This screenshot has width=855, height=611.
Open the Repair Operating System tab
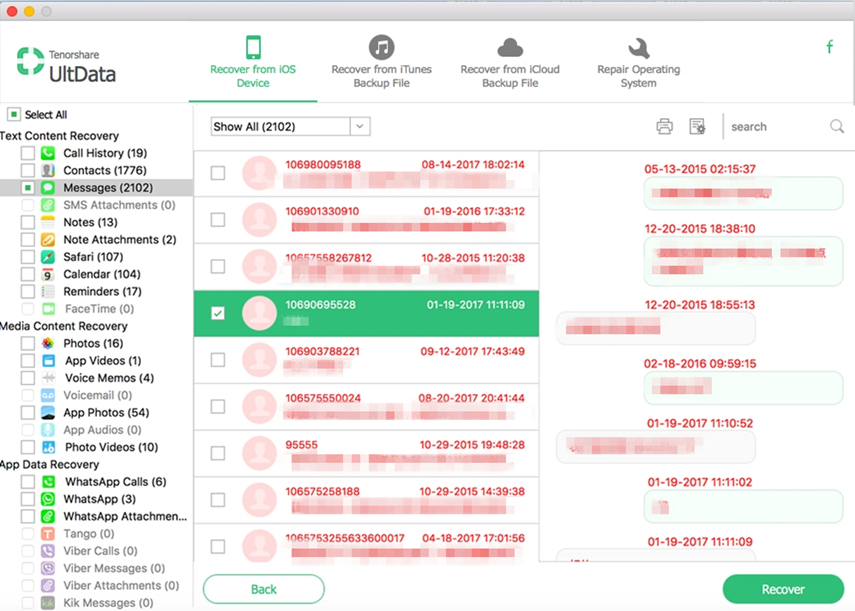[x=639, y=62]
